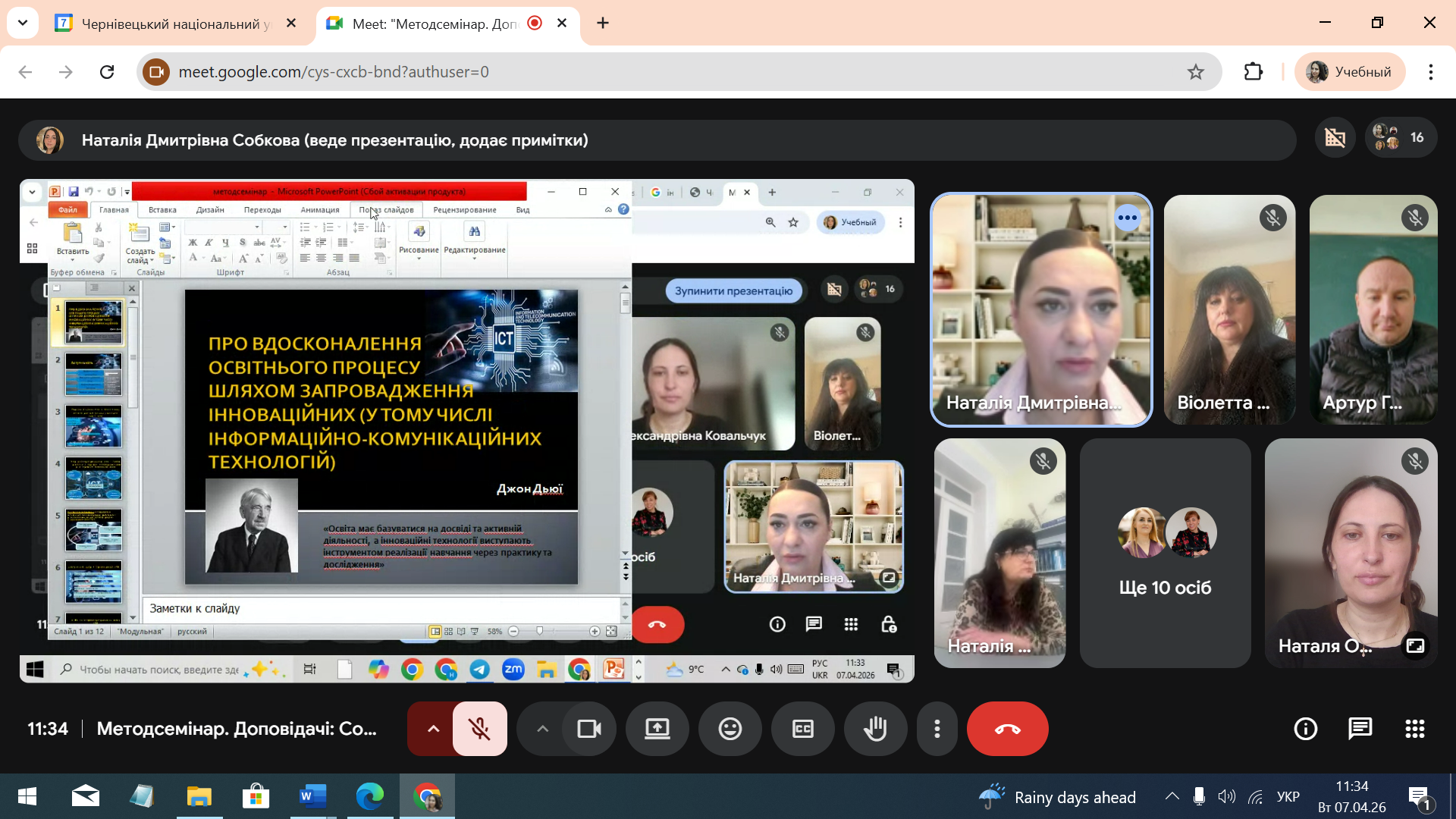1456x819 pixels.
Task: Click the crossed-out chat icon near participants
Action: pyautogui.click(x=1335, y=137)
